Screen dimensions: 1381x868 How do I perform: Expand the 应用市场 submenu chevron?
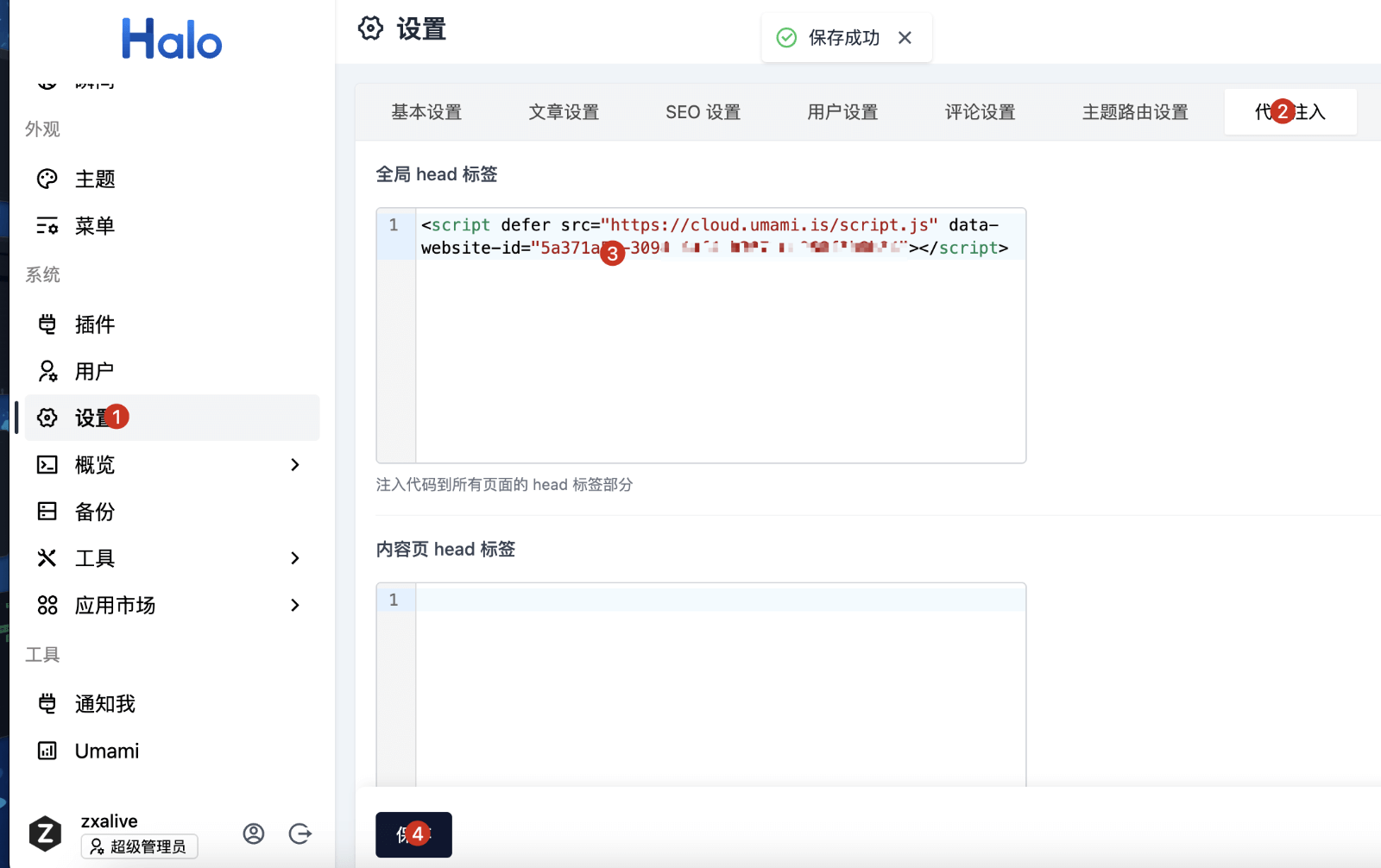coord(295,605)
